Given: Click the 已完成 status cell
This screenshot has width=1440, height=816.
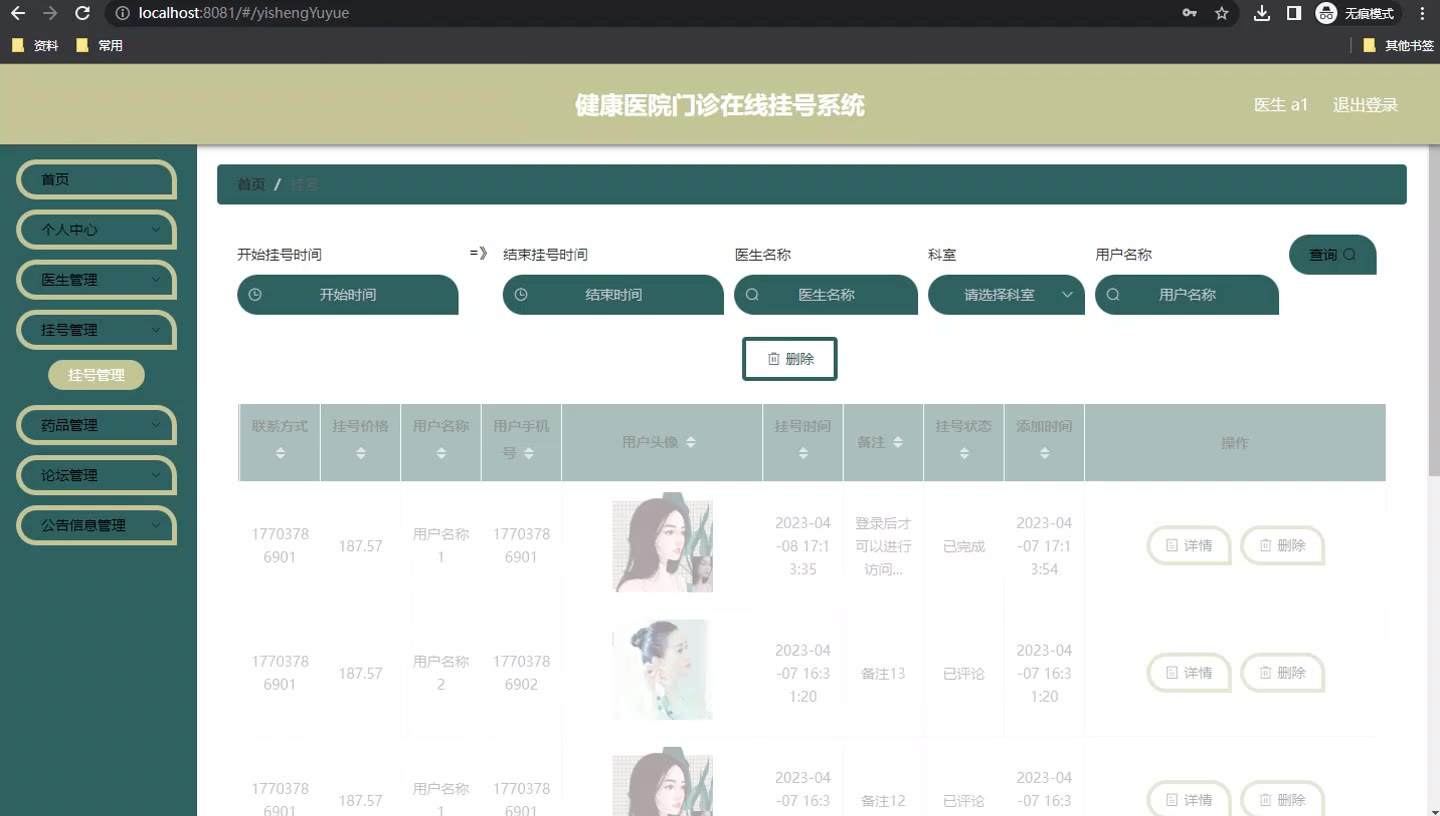Looking at the screenshot, I should coord(964,546).
